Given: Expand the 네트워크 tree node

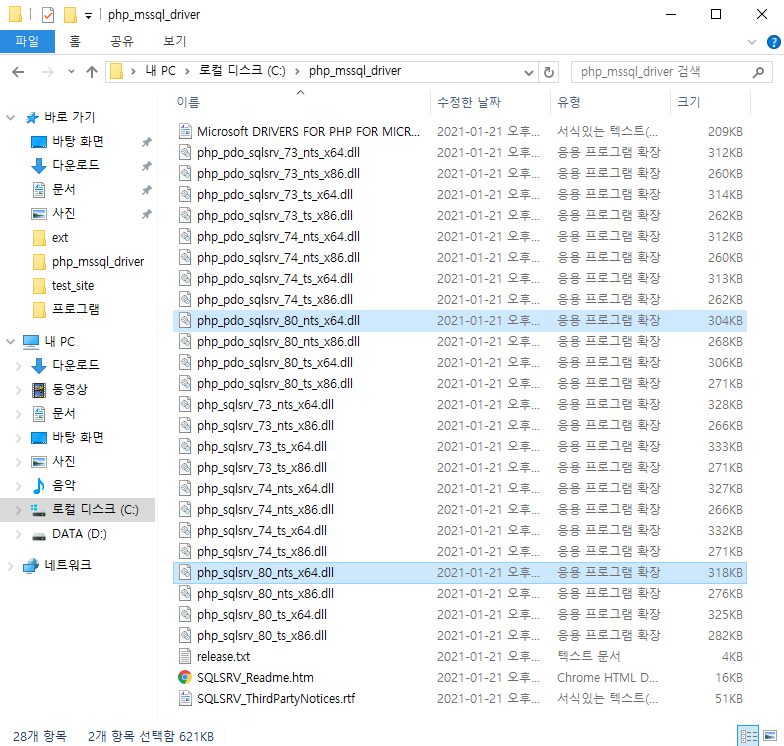Looking at the screenshot, I should click(10, 566).
